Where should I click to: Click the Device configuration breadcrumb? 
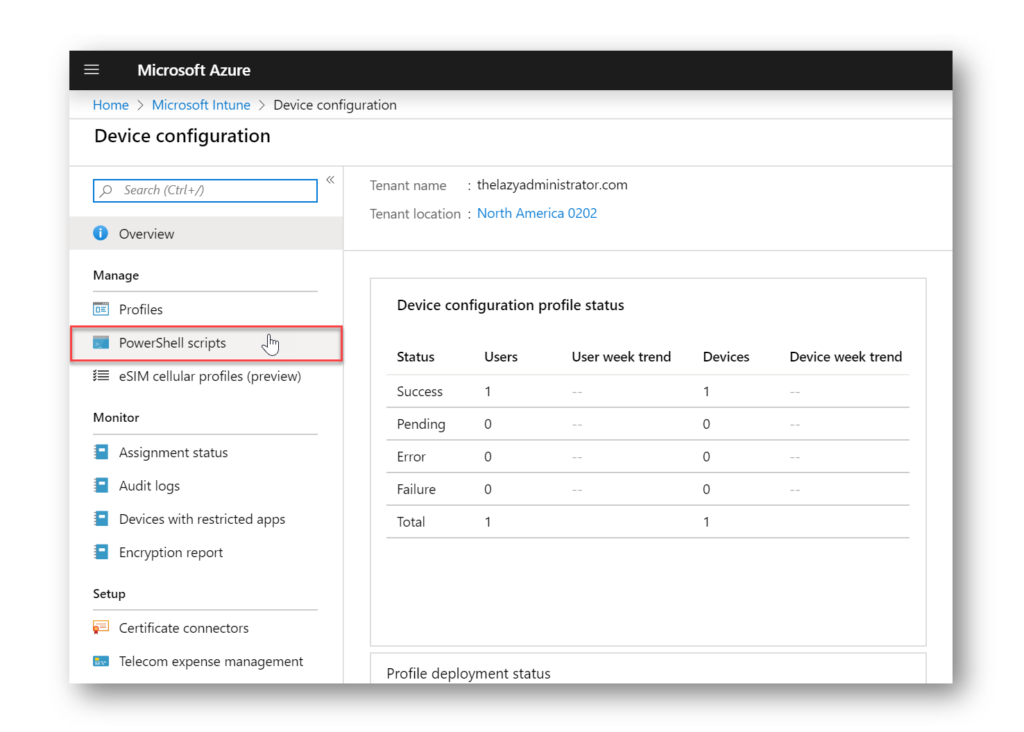coord(335,105)
